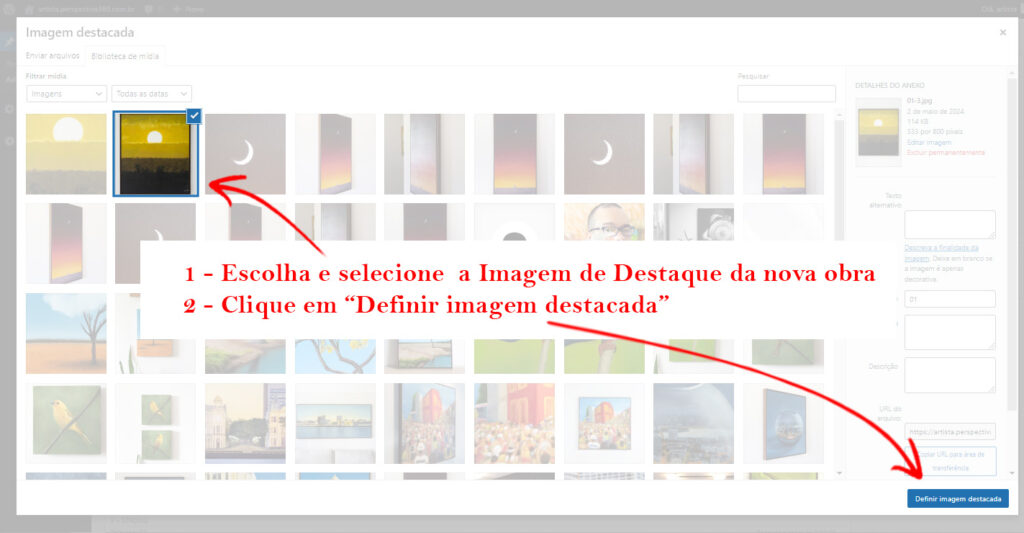Select the single yellow bird painting thumbnail
Viewport: 1024px width, 533px height.
(66, 423)
